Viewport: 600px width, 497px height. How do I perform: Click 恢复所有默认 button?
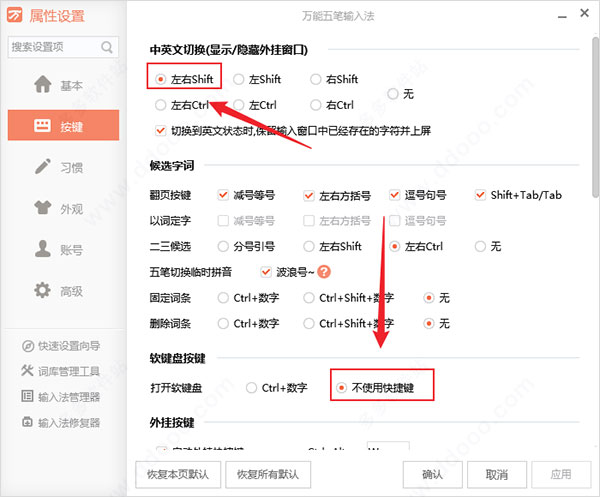(268, 475)
